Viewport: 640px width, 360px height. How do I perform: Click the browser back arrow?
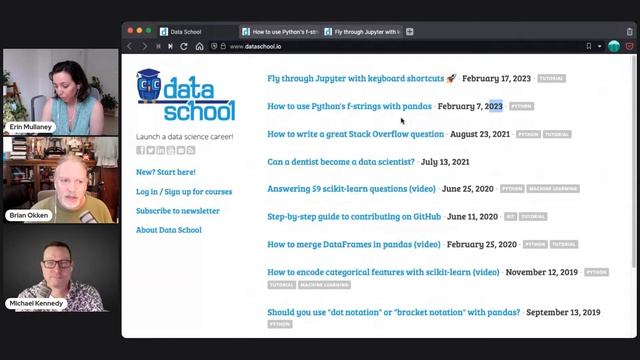(130, 47)
